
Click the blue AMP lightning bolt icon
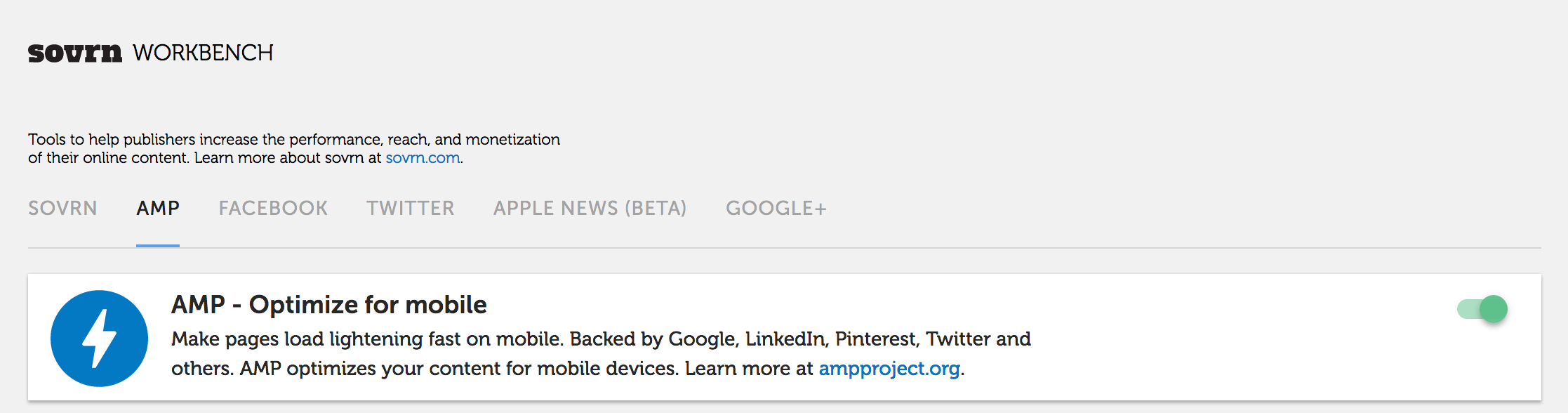point(99,339)
